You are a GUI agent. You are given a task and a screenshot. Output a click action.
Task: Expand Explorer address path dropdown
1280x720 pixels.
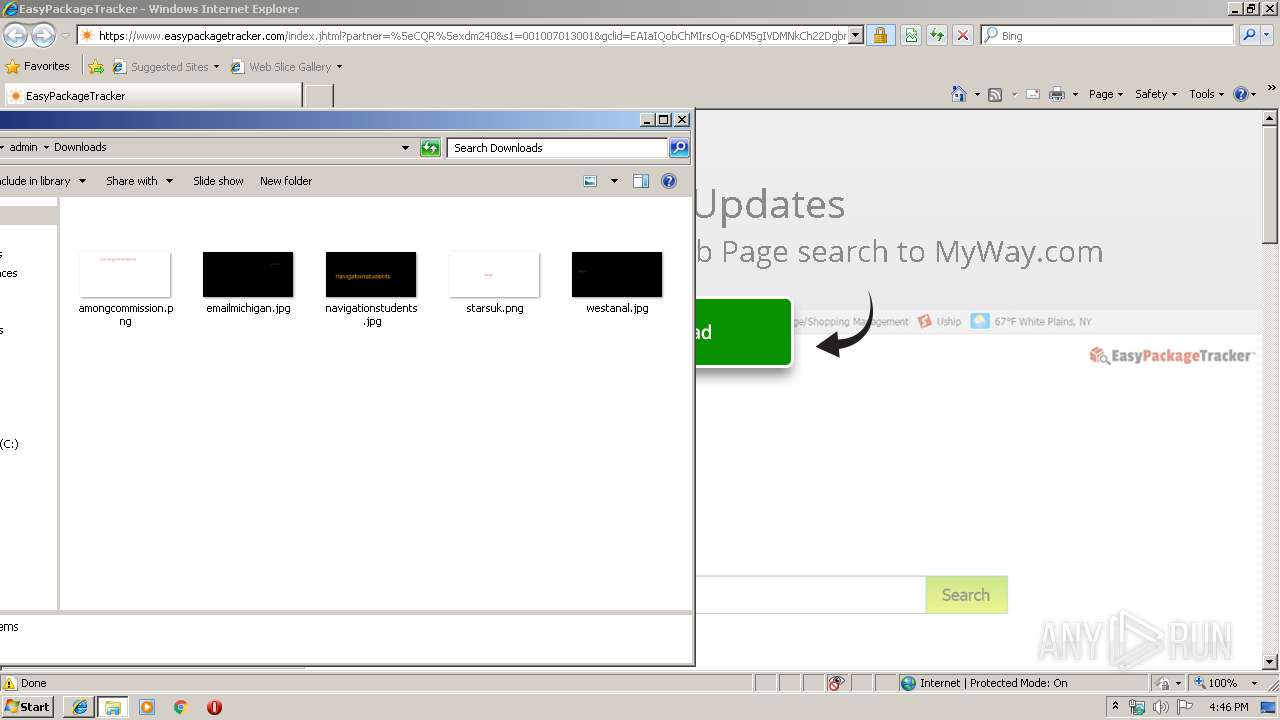[x=405, y=148]
